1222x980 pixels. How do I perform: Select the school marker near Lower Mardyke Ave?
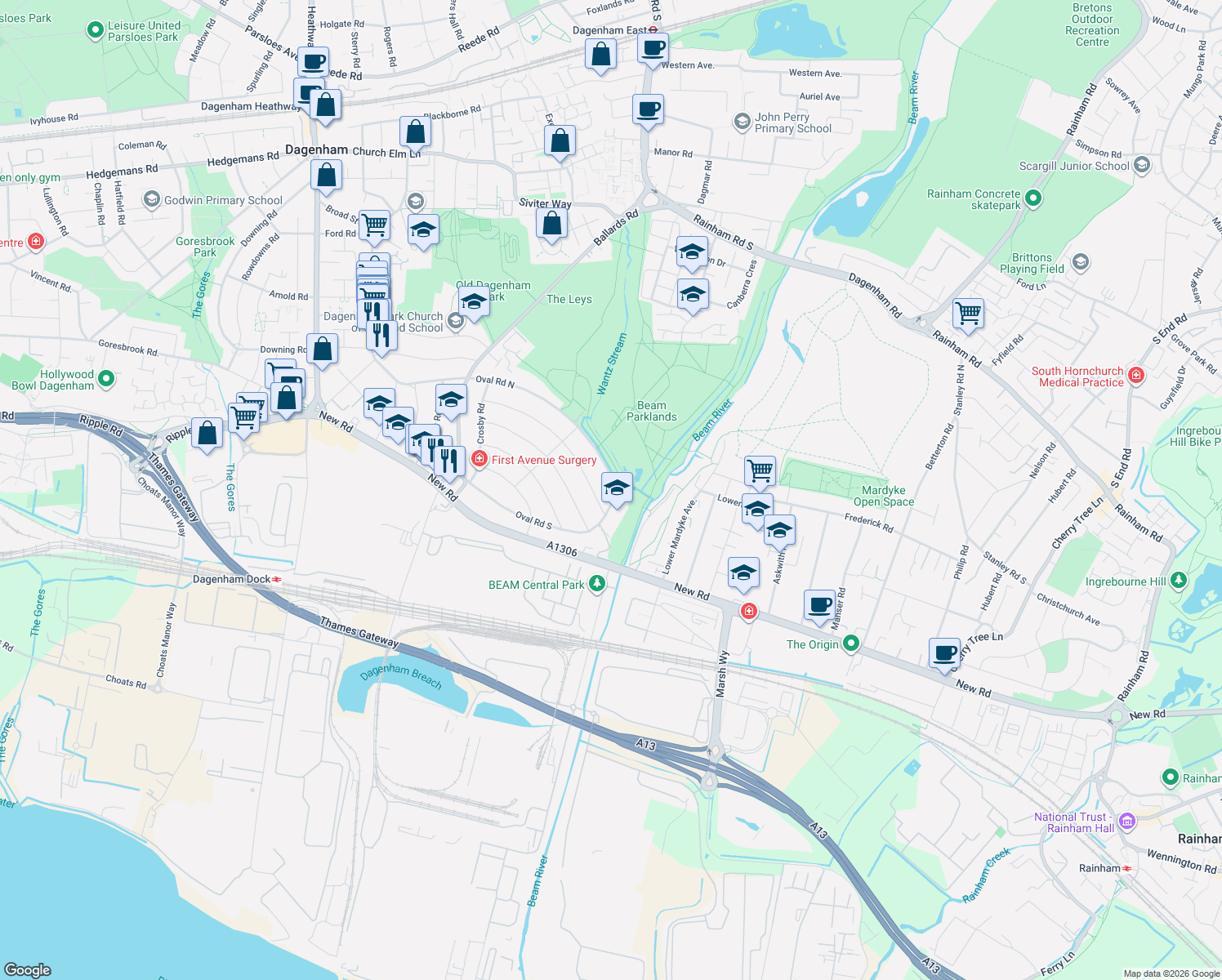757,508
